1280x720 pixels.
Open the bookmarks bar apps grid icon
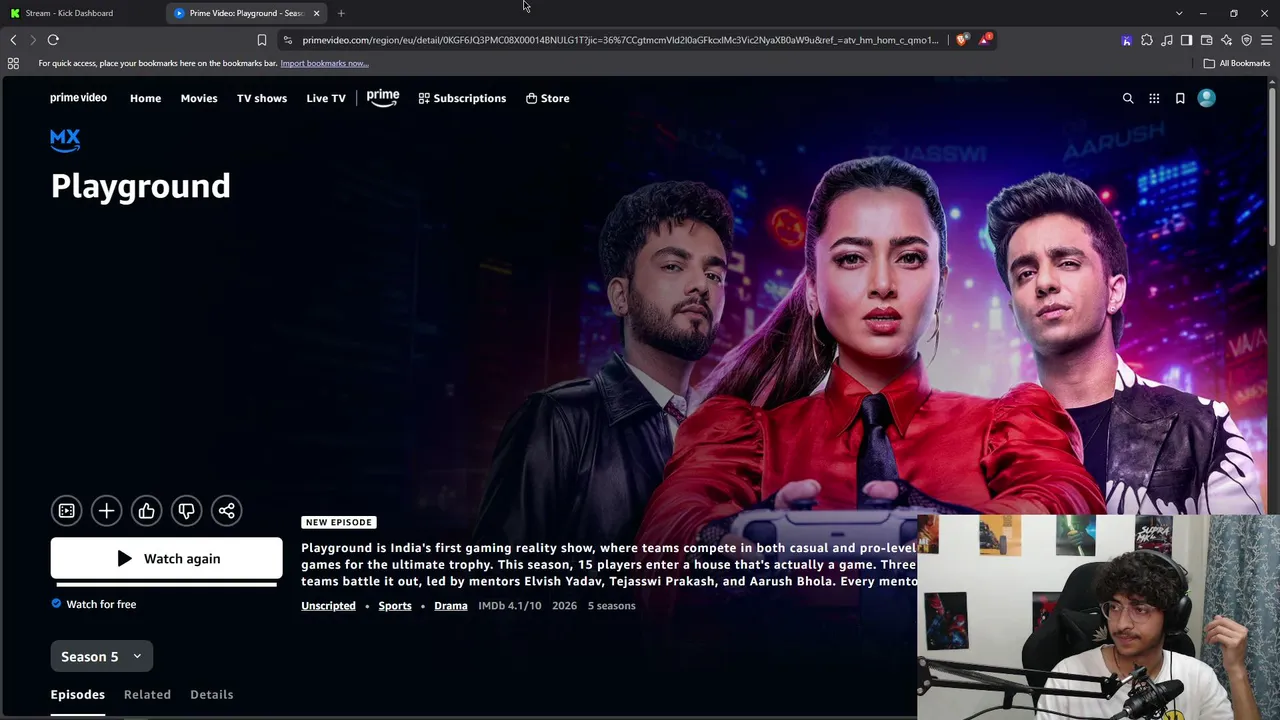pos(13,63)
